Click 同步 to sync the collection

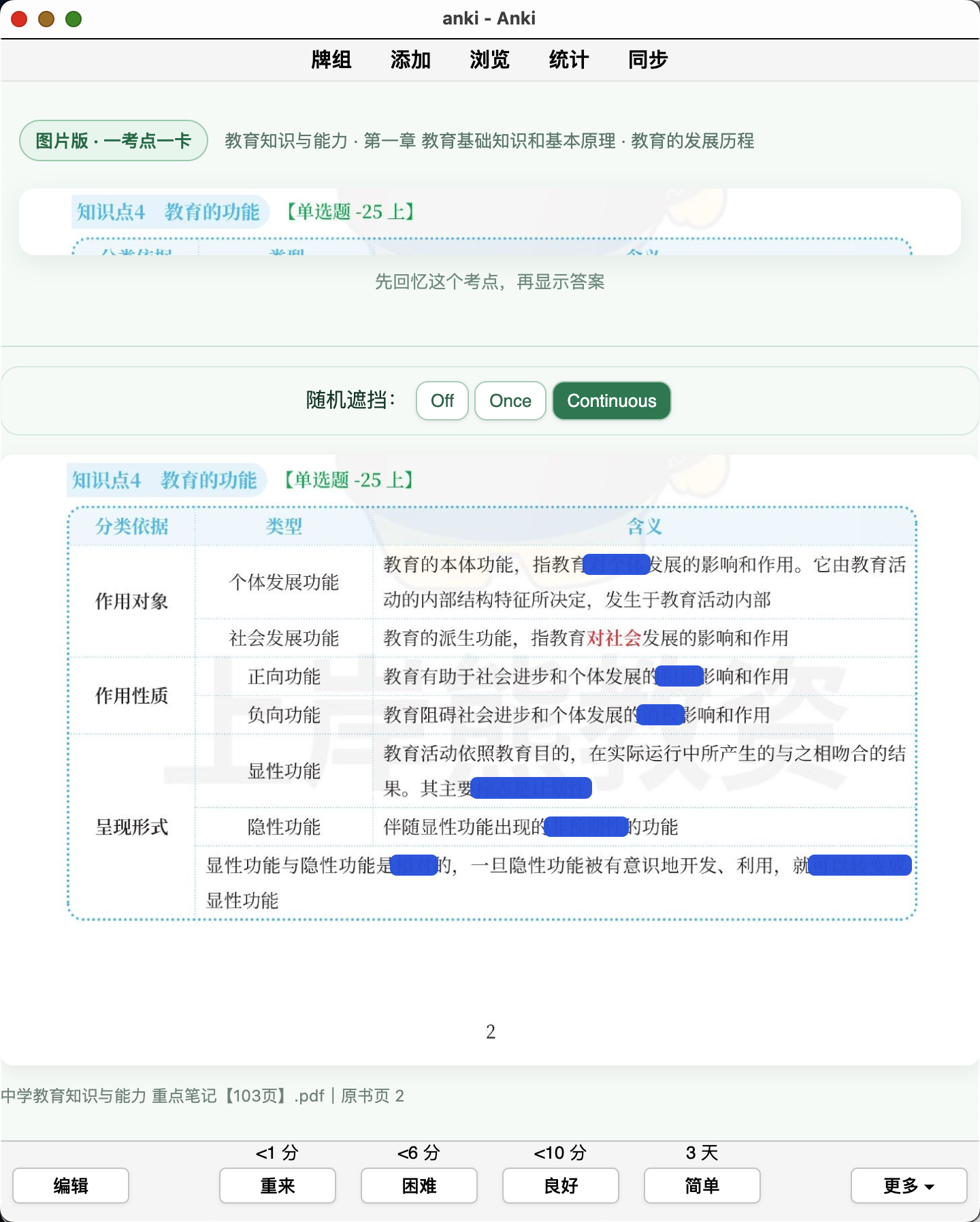647,60
